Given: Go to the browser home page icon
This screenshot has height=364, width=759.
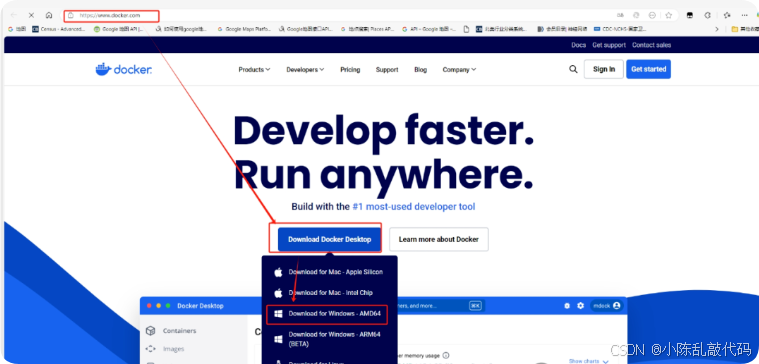Looking at the screenshot, I should pos(49,15).
